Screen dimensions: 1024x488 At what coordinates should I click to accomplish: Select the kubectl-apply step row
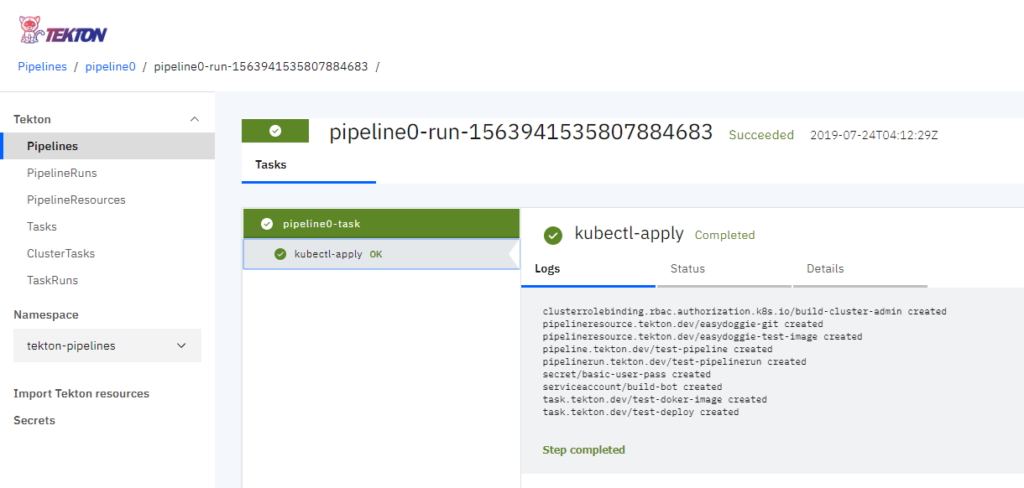pos(381,254)
